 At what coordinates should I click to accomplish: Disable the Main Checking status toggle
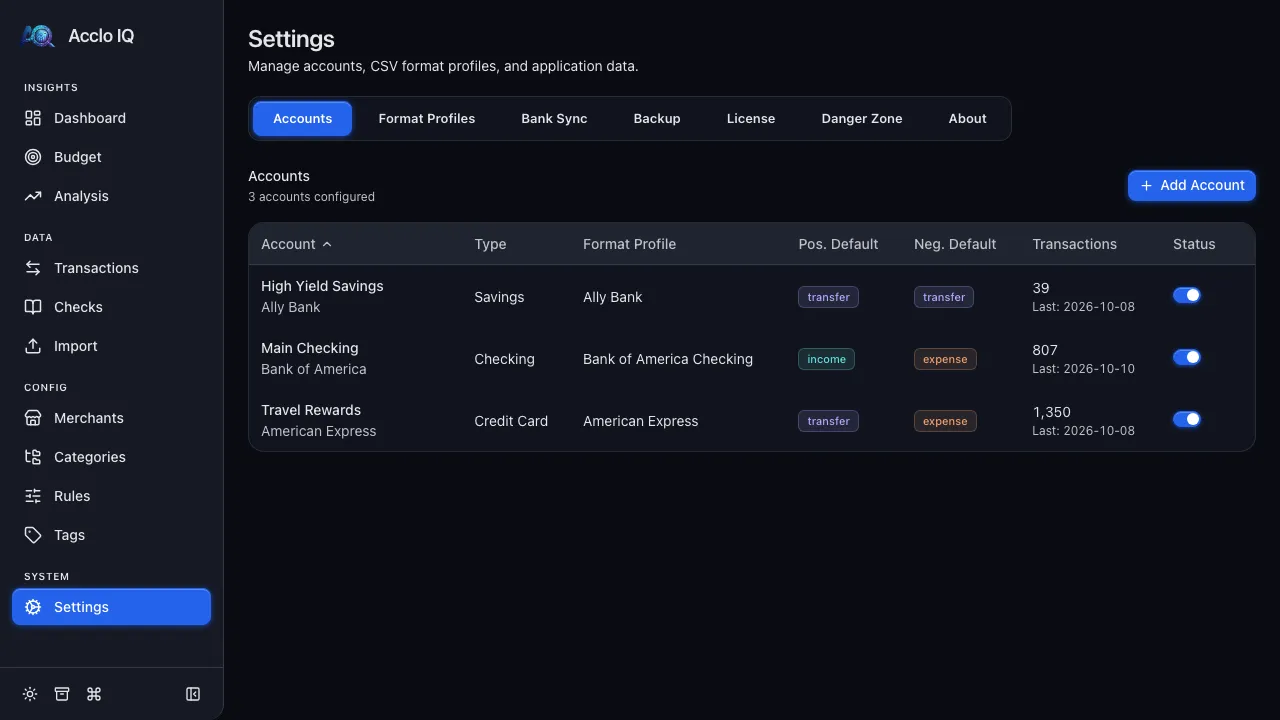(1187, 357)
